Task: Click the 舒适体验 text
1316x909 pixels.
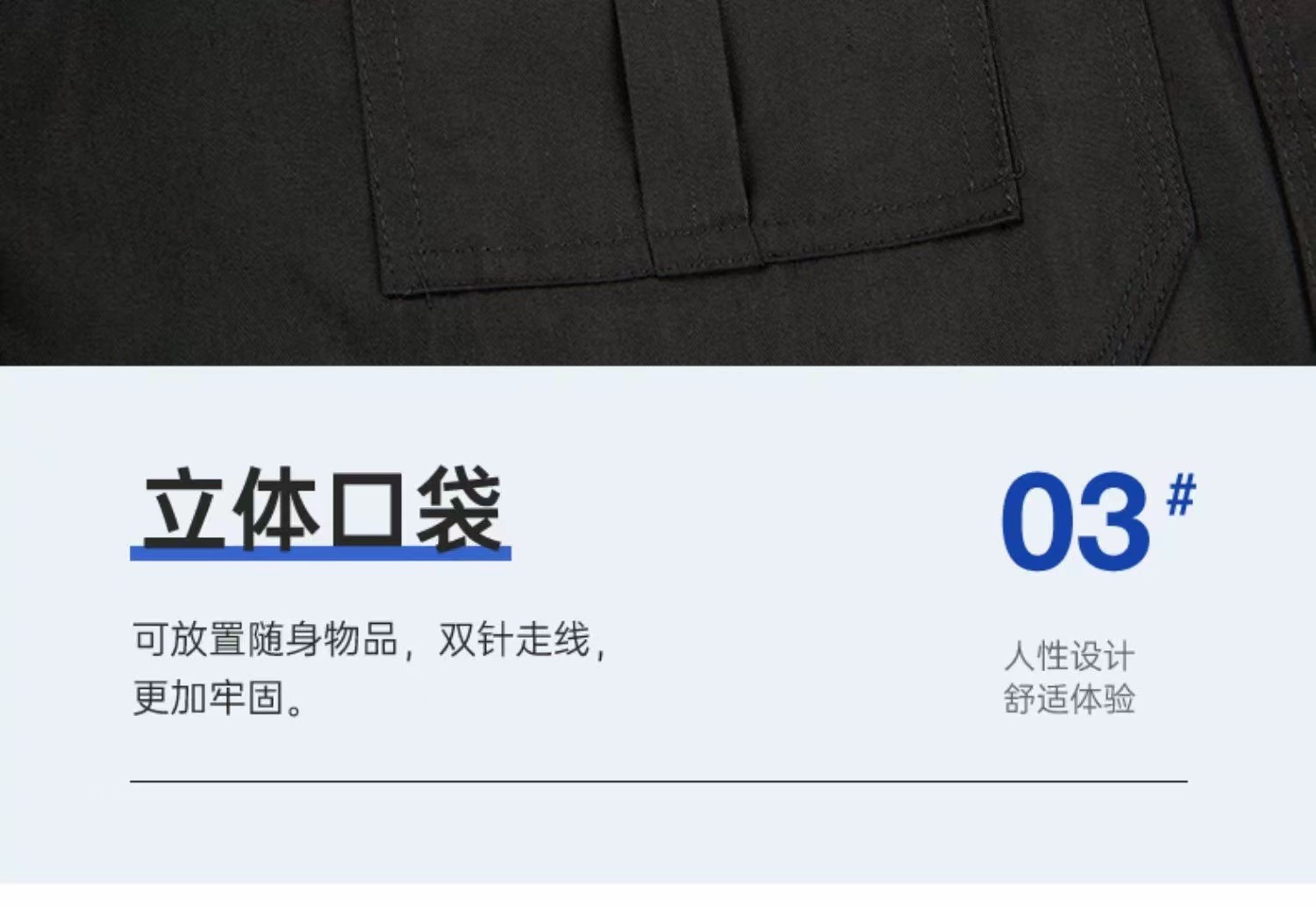Action: point(1069,699)
